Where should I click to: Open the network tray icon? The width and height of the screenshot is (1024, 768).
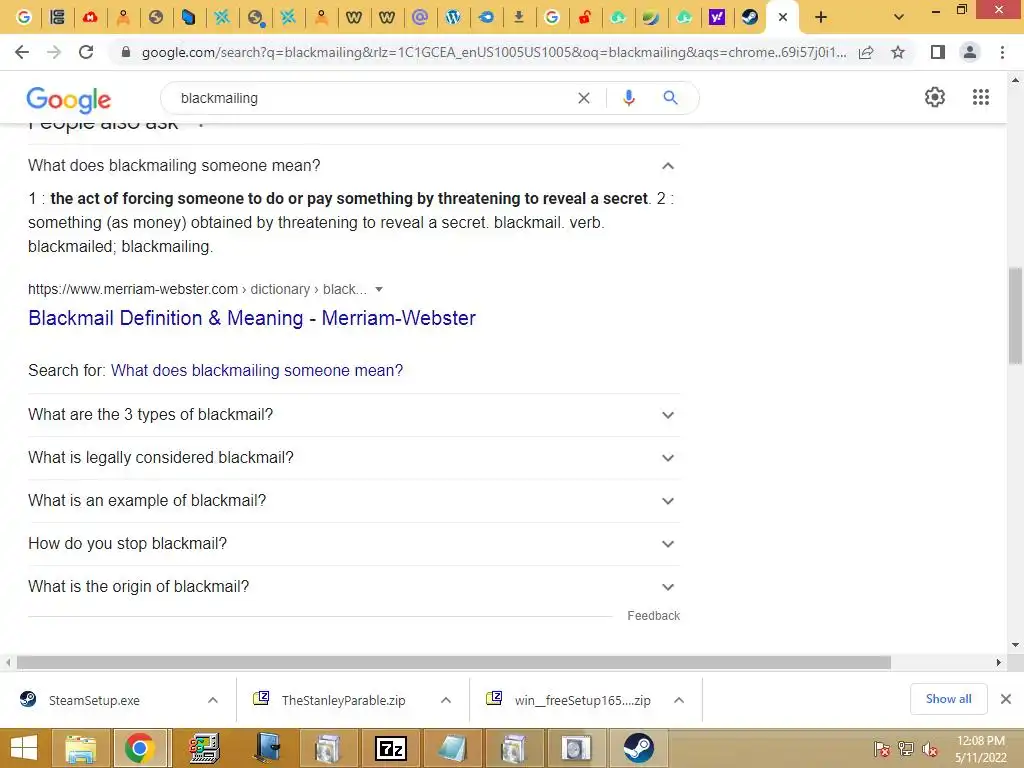click(x=906, y=749)
